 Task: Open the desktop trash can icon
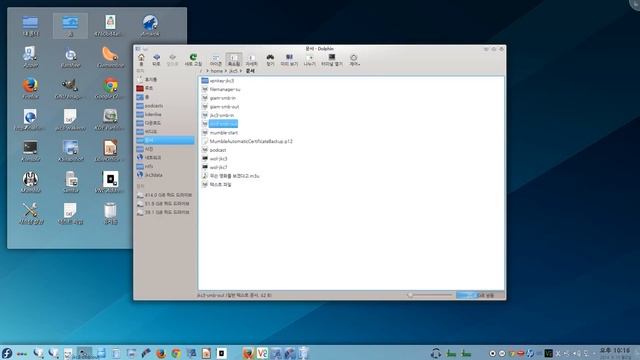pyautogui.click(x=110, y=213)
